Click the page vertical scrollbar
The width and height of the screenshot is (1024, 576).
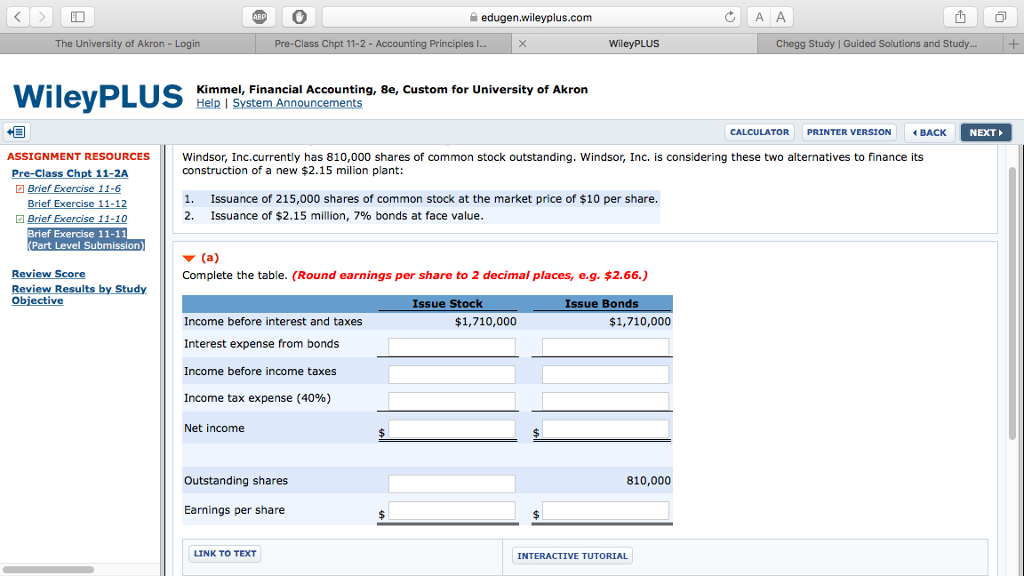(1013, 304)
